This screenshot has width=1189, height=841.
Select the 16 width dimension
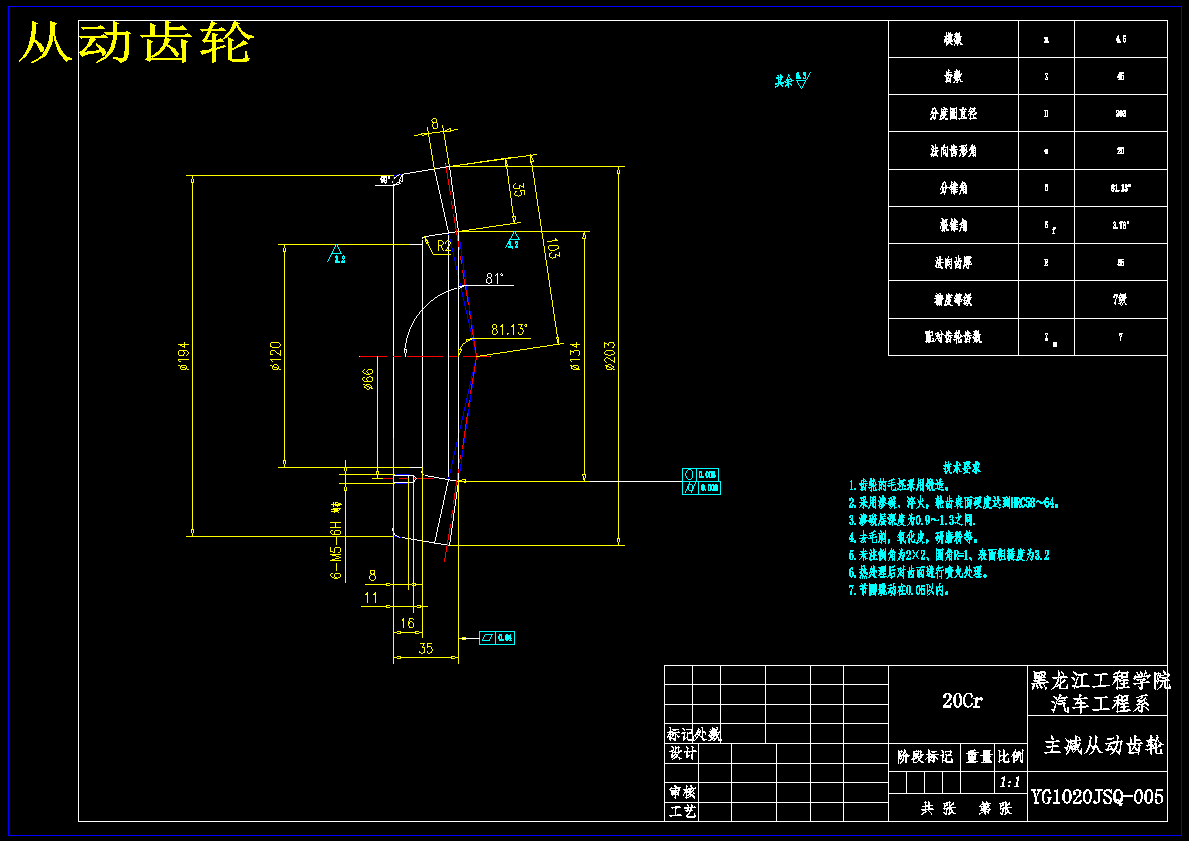(407, 623)
